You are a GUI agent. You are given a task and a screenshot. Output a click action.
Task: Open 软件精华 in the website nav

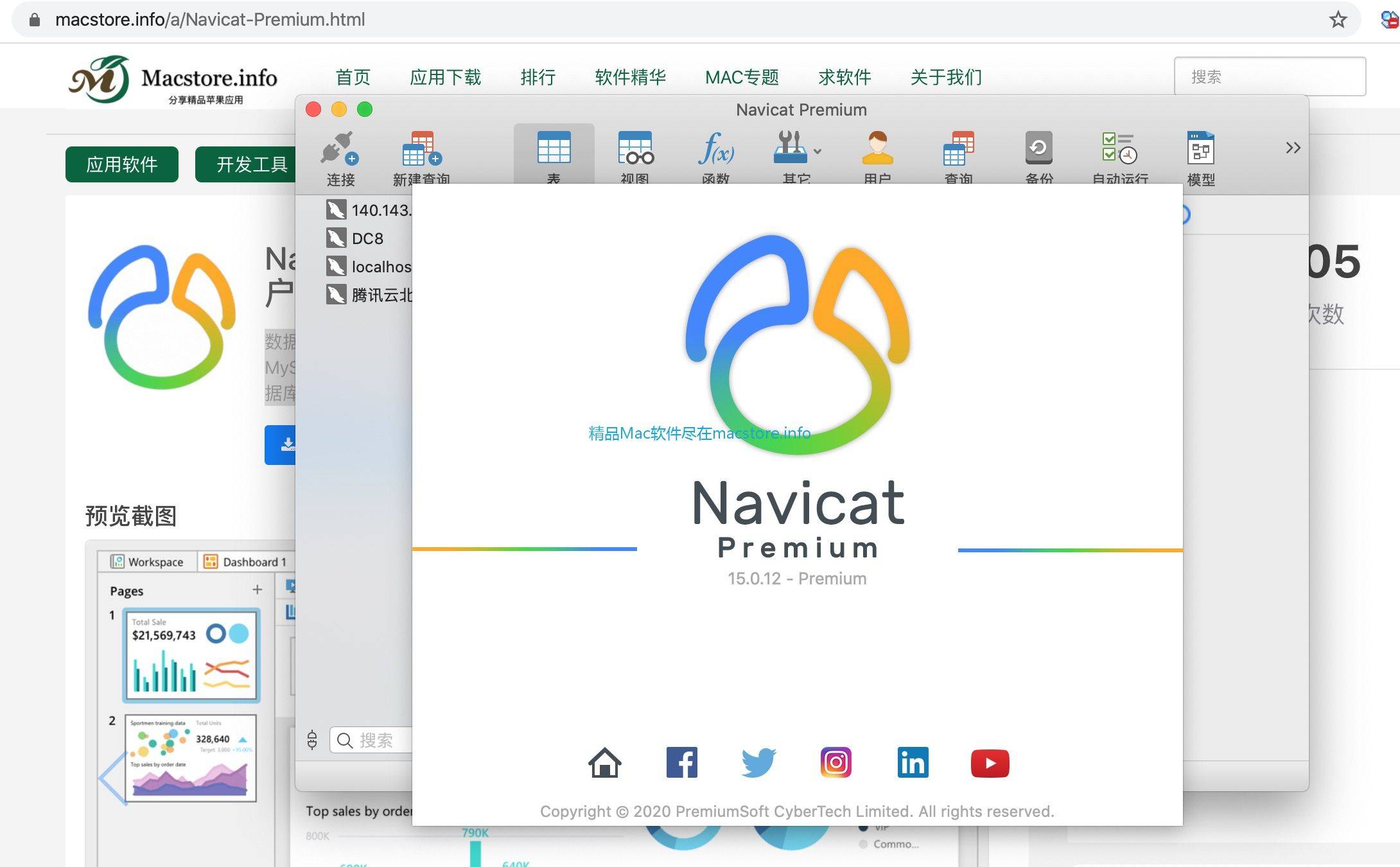[631, 77]
